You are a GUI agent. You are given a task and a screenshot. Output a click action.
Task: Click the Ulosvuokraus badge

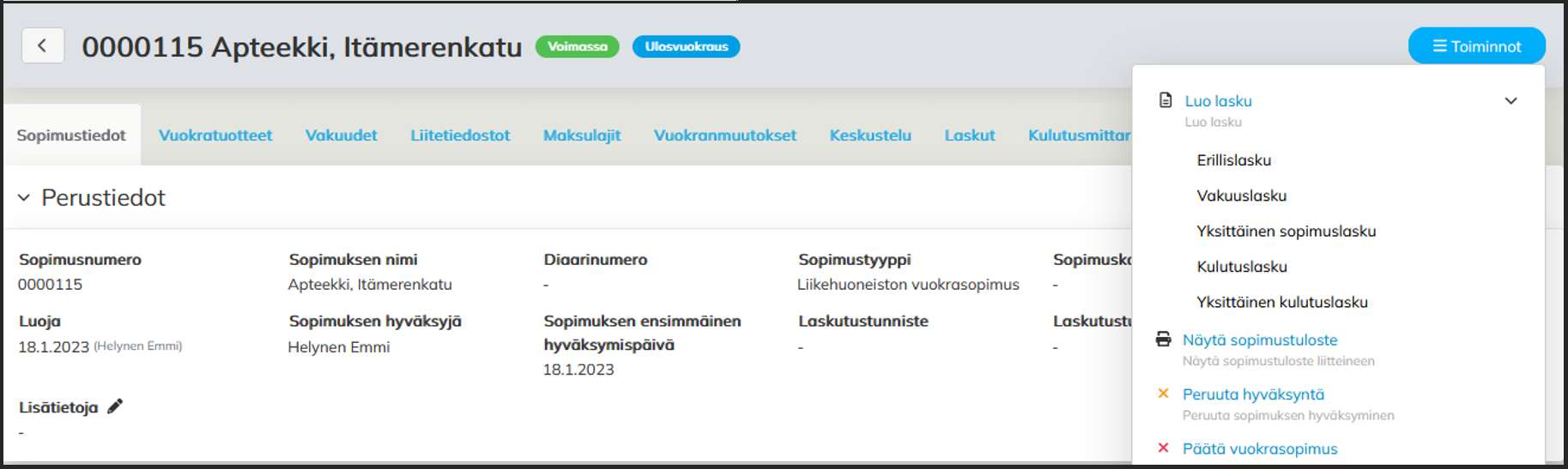(x=686, y=46)
